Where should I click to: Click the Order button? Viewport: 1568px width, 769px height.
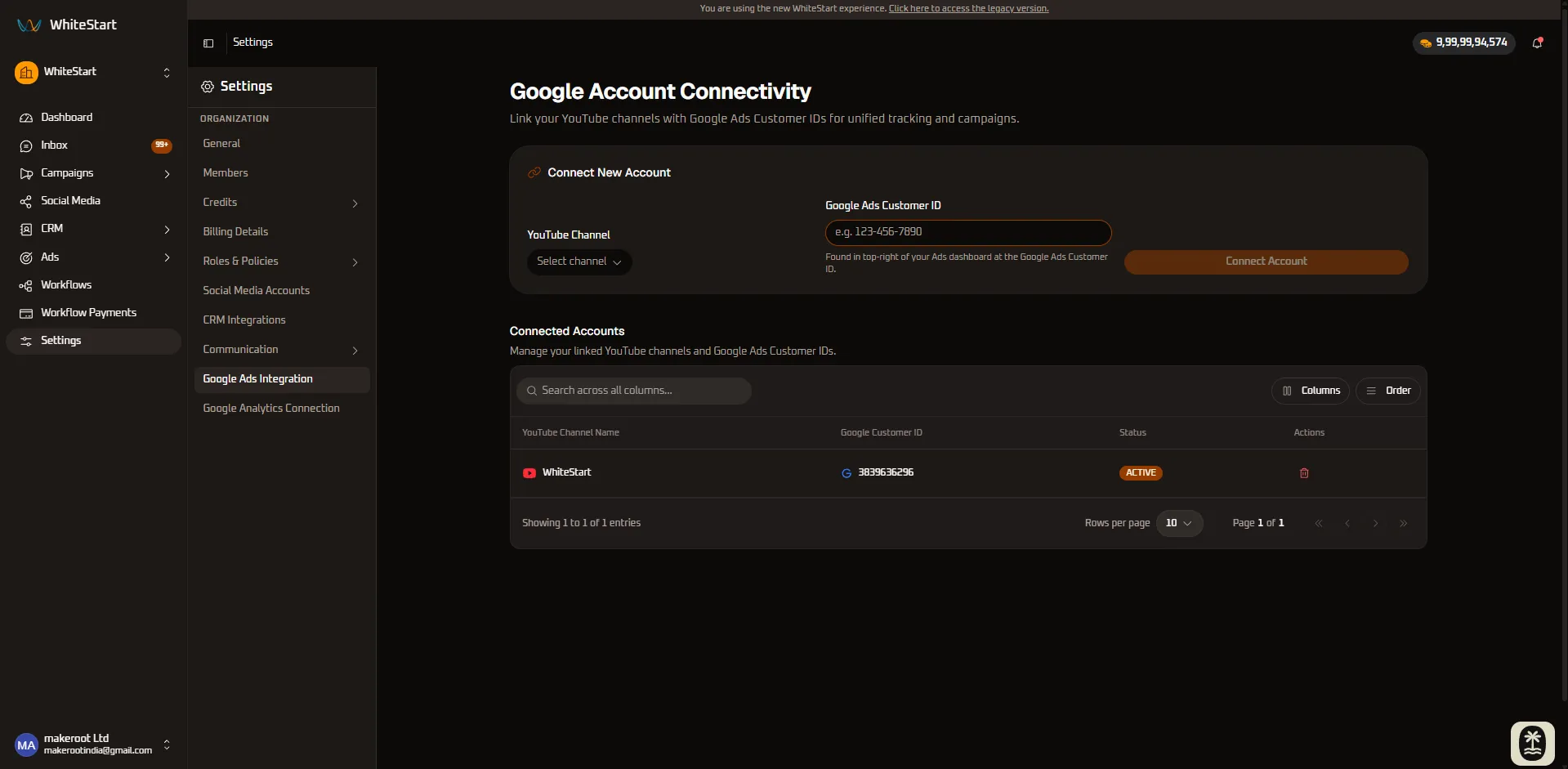coord(1388,391)
